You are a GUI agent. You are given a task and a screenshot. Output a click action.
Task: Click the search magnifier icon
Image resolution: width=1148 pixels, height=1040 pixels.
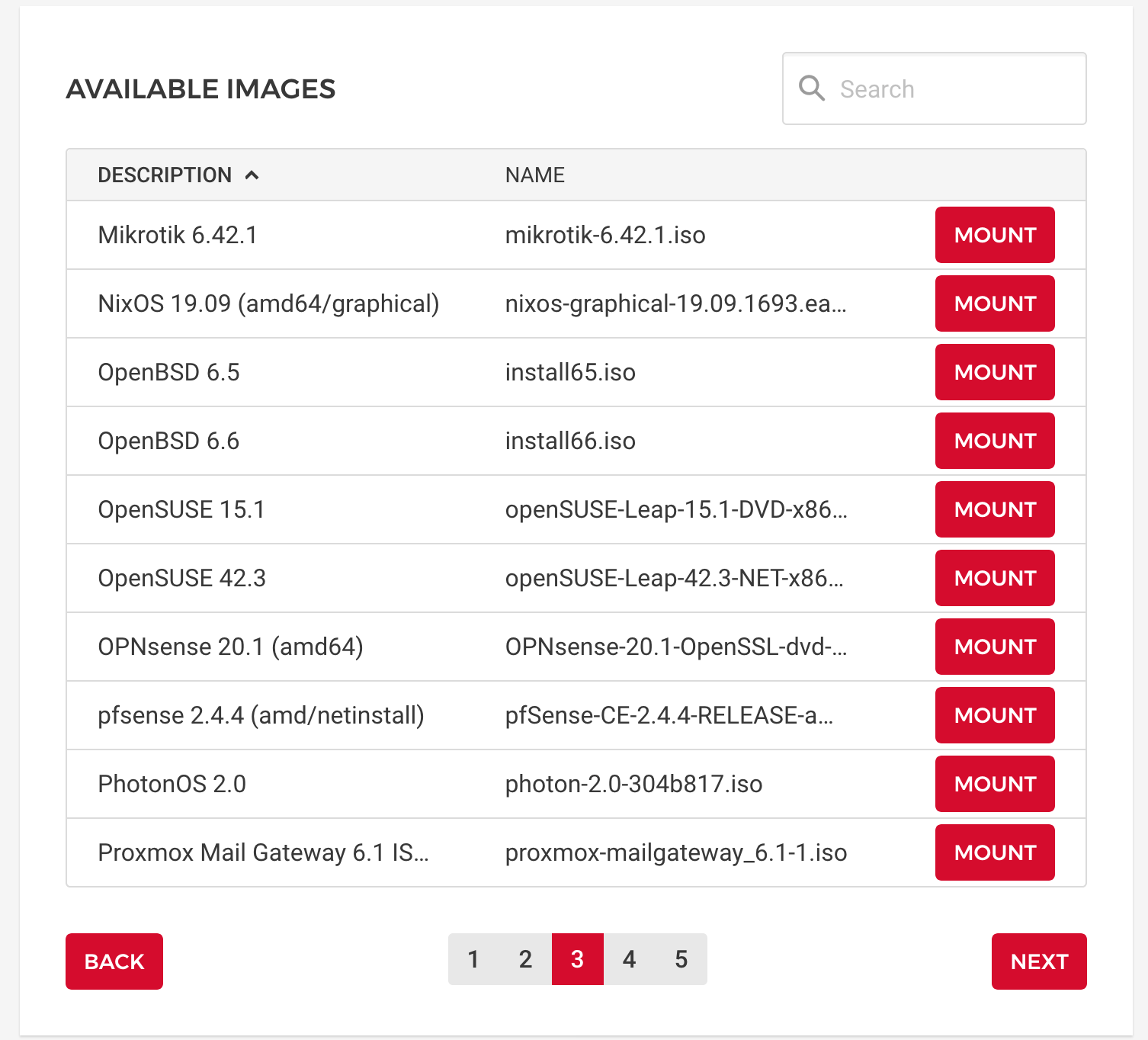pos(812,88)
